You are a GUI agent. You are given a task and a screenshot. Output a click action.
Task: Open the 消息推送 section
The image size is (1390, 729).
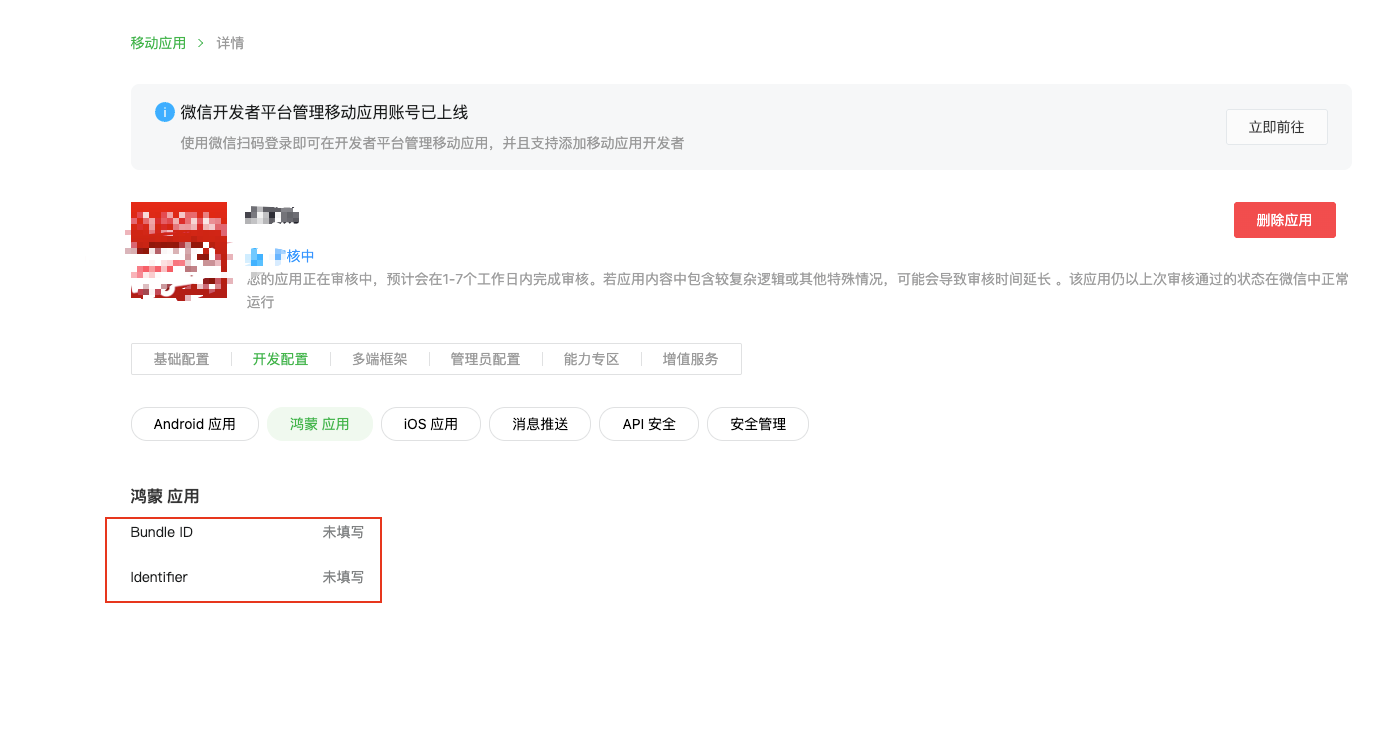coord(540,424)
